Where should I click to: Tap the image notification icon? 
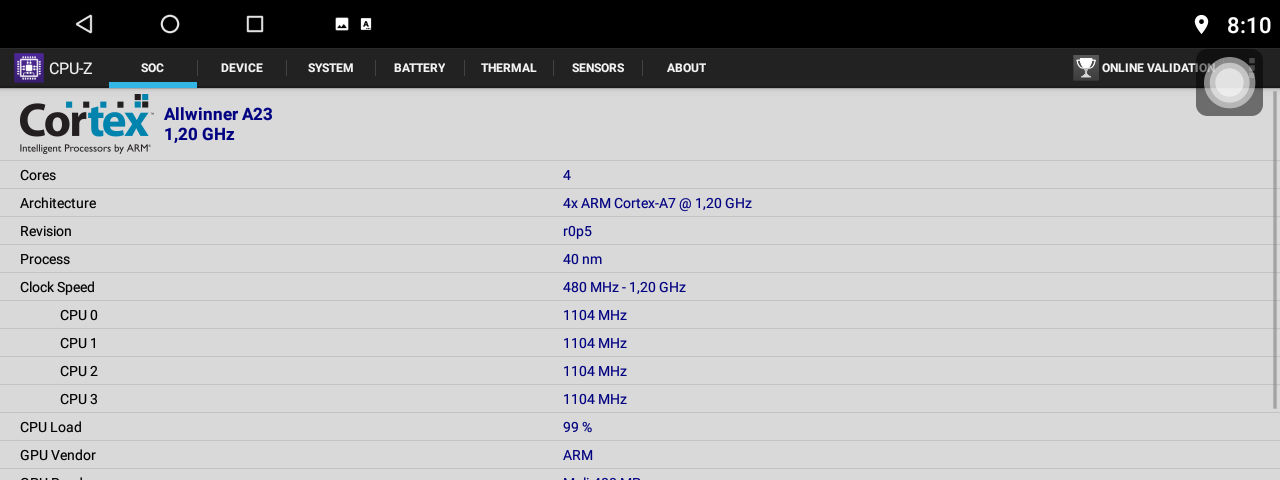pyautogui.click(x=342, y=24)
